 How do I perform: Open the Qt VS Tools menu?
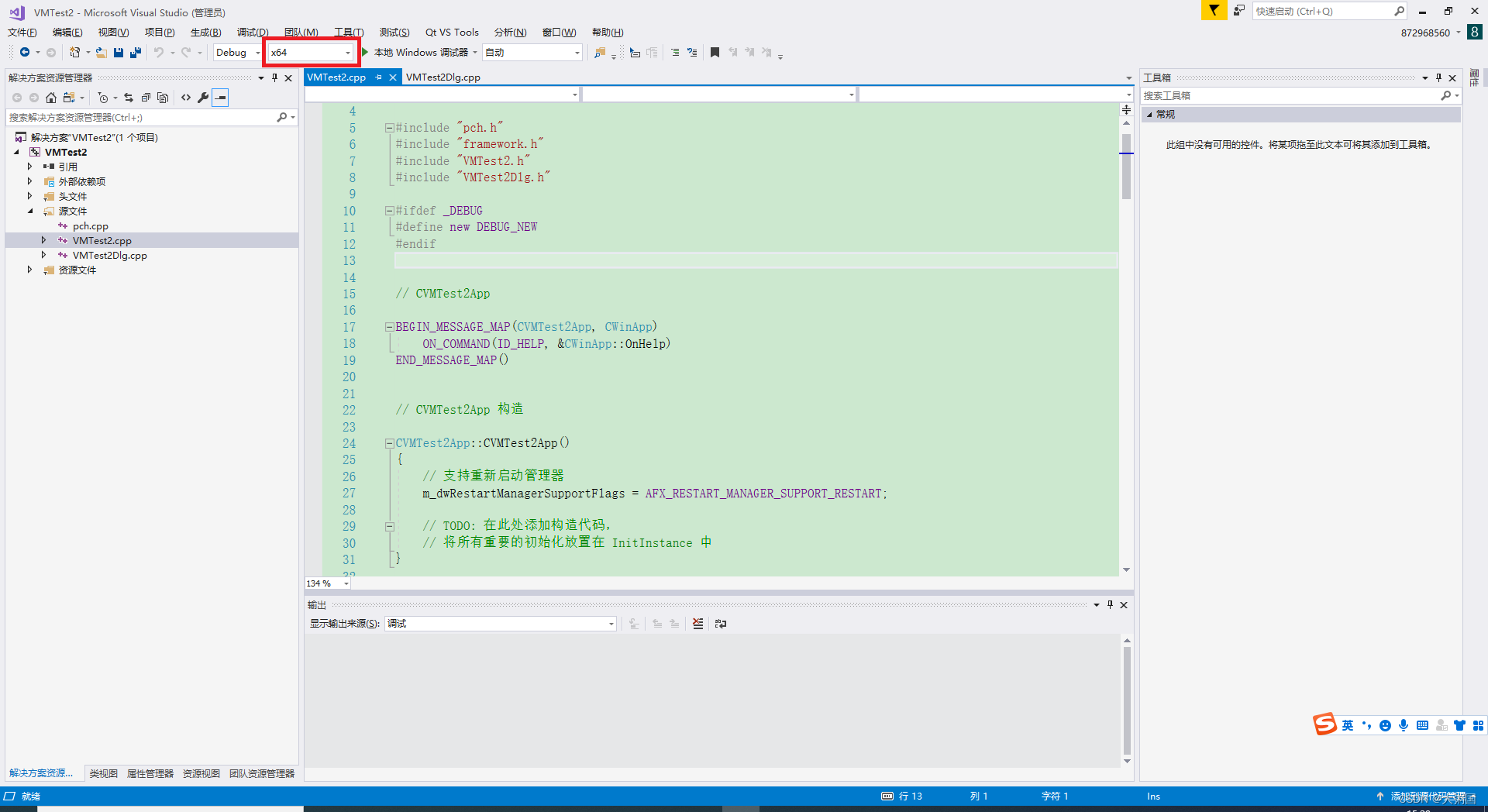coord(452,32)
